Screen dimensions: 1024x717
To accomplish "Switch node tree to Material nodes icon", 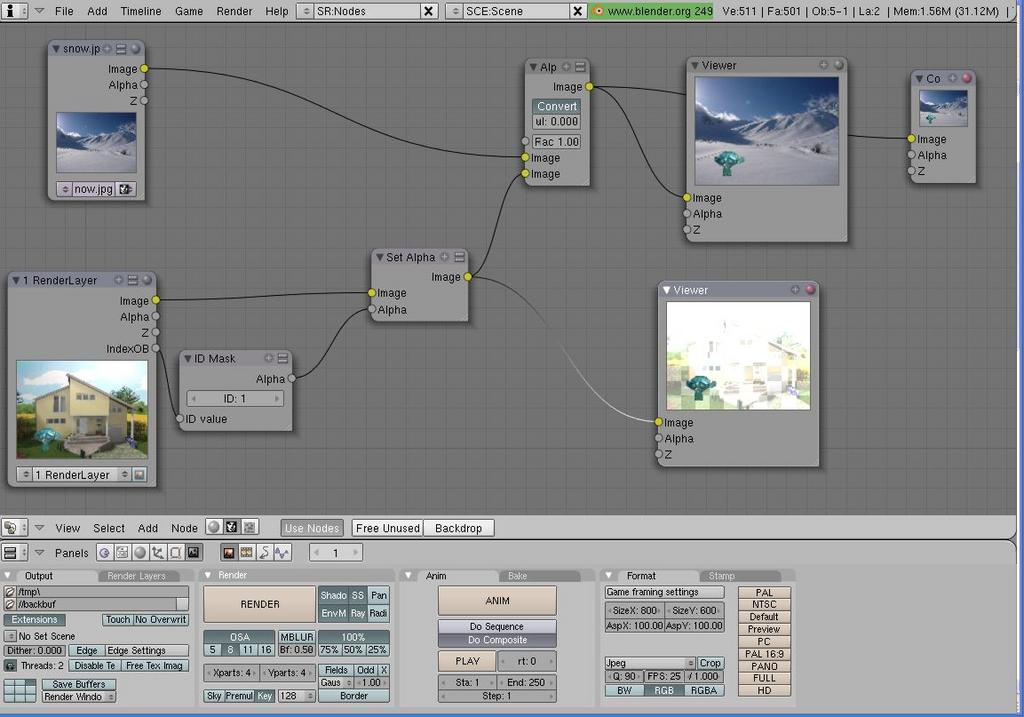I will coord(214,527).
